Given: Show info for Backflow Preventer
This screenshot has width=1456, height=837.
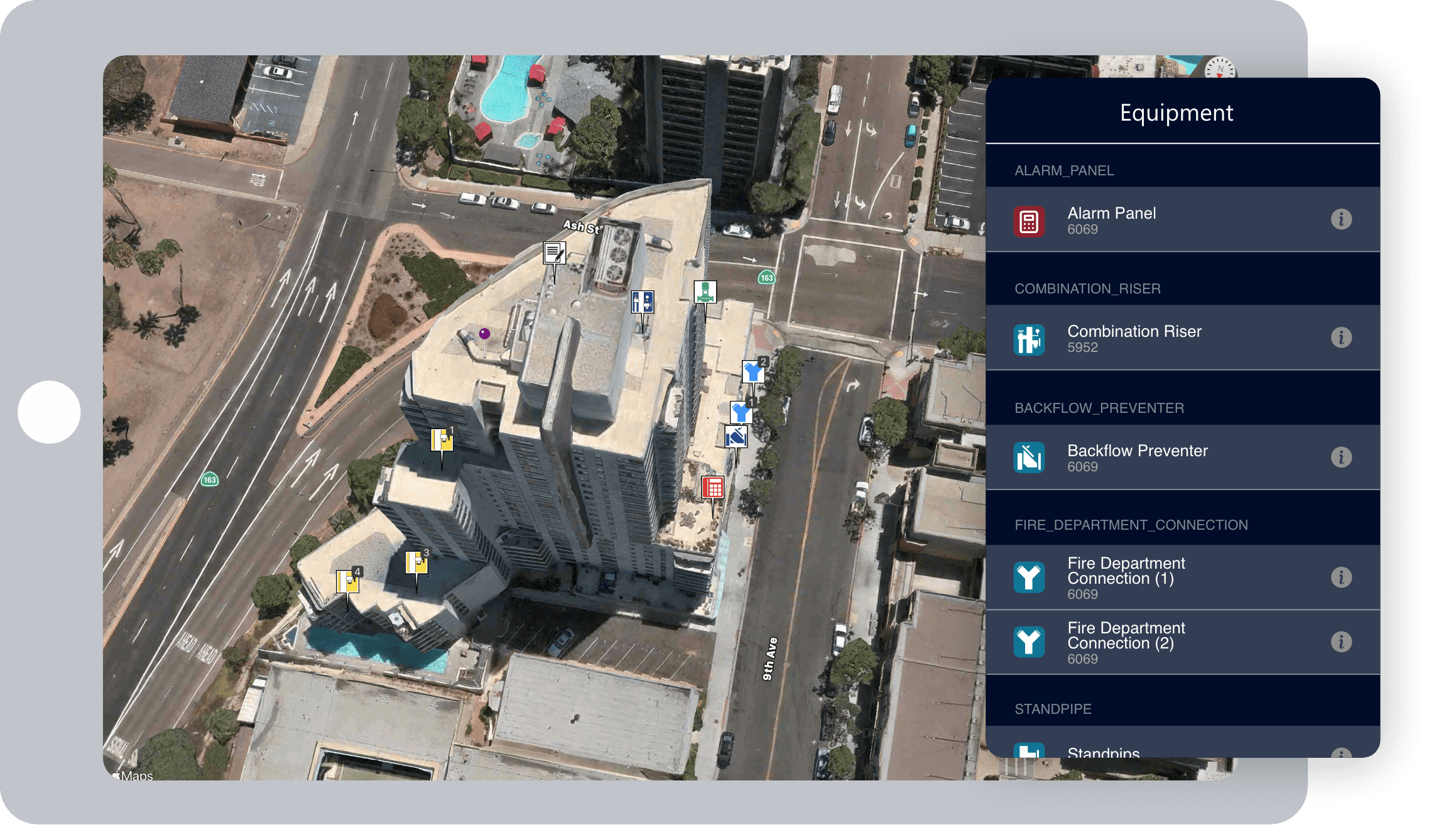Looking at the screenshot, I should point(1340,457).
